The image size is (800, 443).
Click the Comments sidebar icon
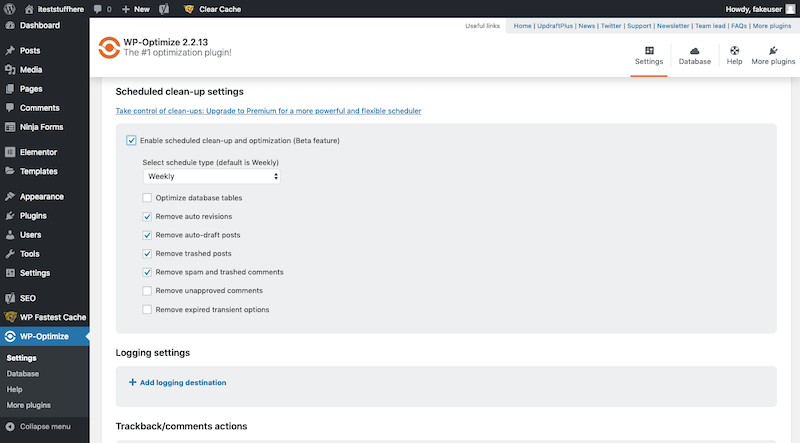coord(10,108)
